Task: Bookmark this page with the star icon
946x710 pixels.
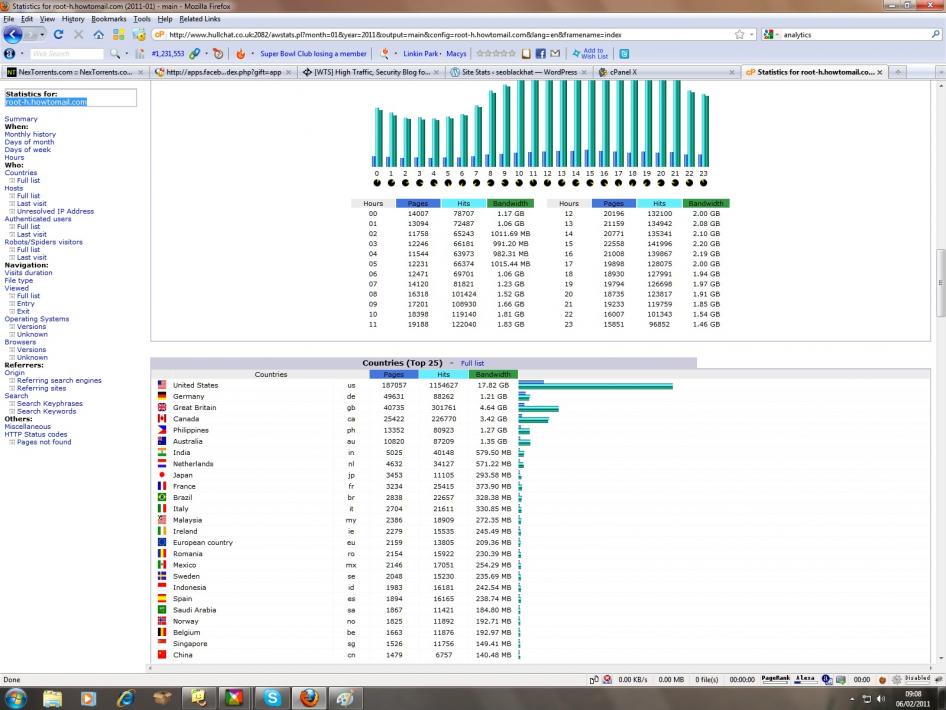Action: tap(739, 34)
